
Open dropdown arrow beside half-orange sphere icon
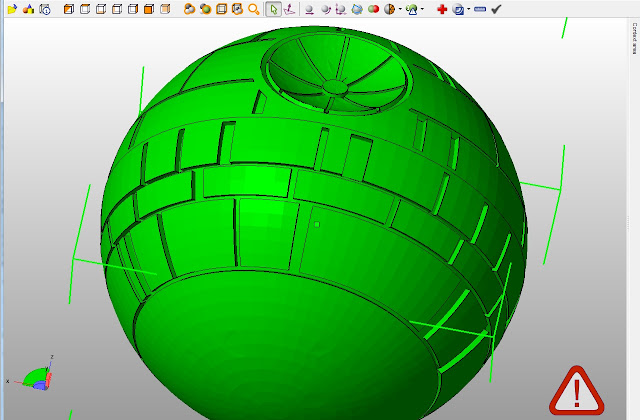pyautogui.click(x=400, y=9)
